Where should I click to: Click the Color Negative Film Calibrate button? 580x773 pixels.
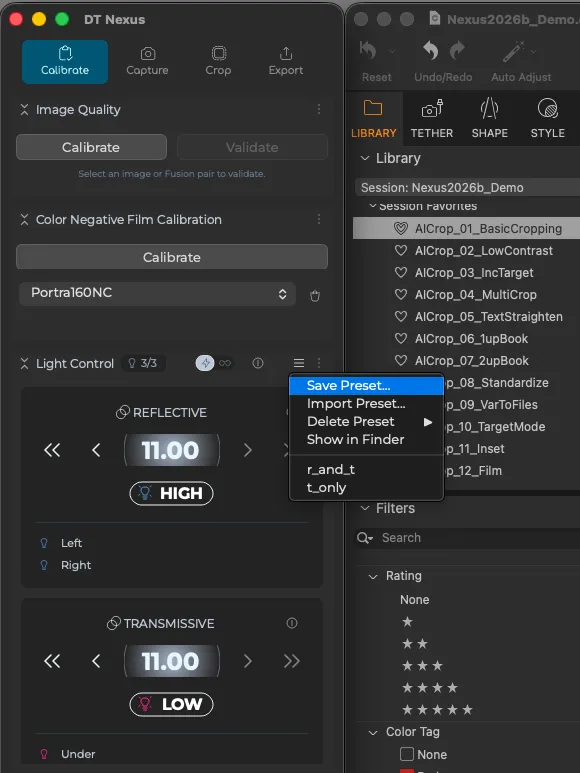click(x=171, y=257)
